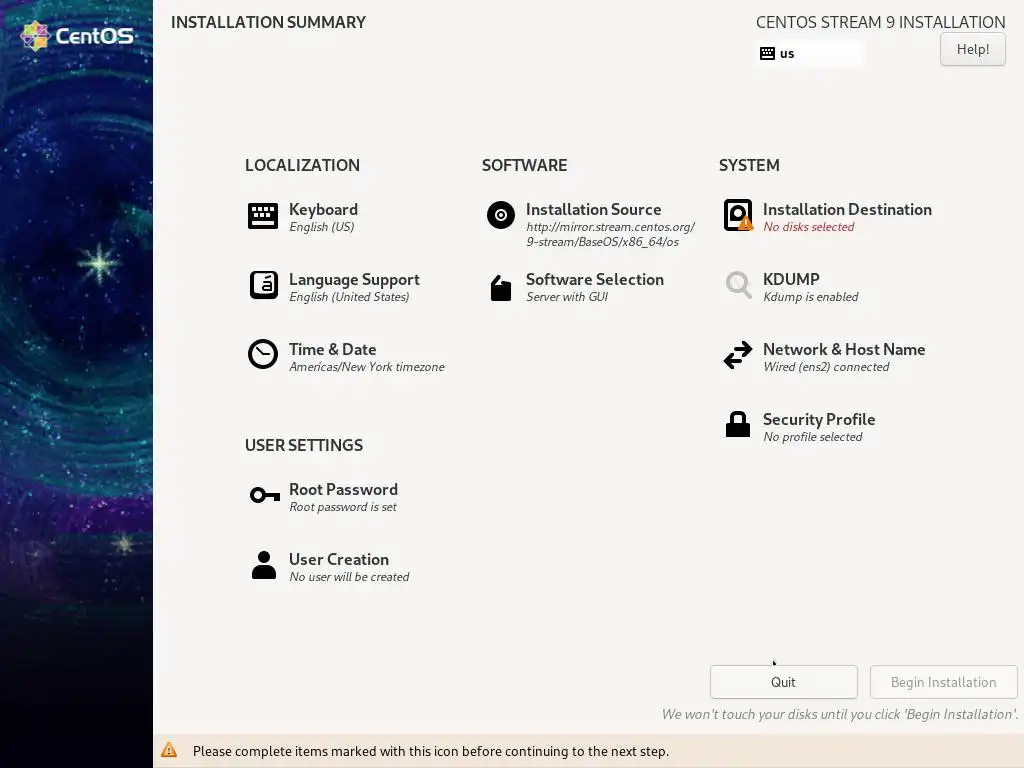This screenshot has width=1024, height=768.
Task: Open Network & Host Name arrows icon
Action: pos(738,355)
